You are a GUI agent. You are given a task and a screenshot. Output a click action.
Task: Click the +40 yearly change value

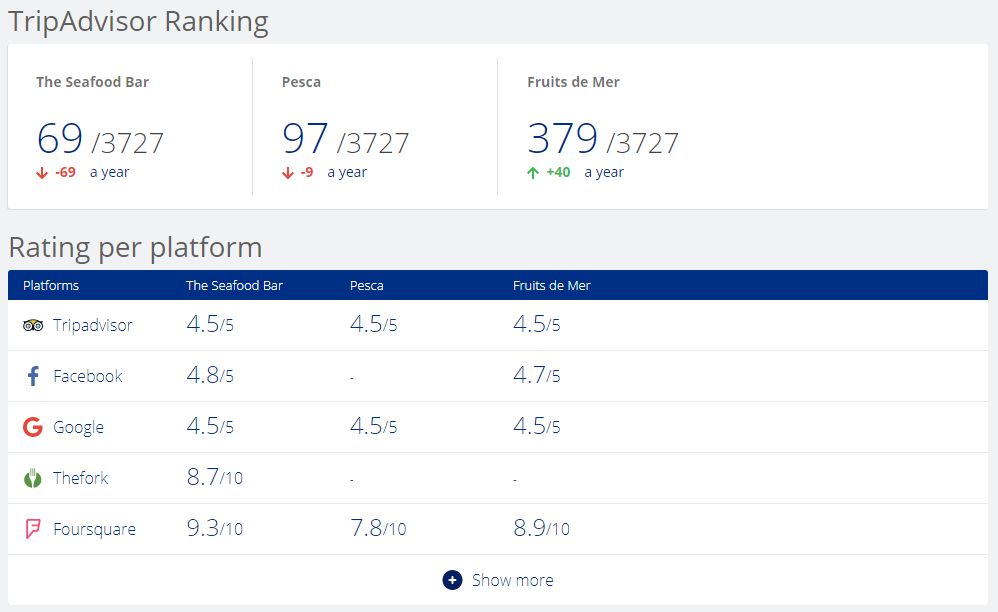pyautogui.click(x=558, y=172)
